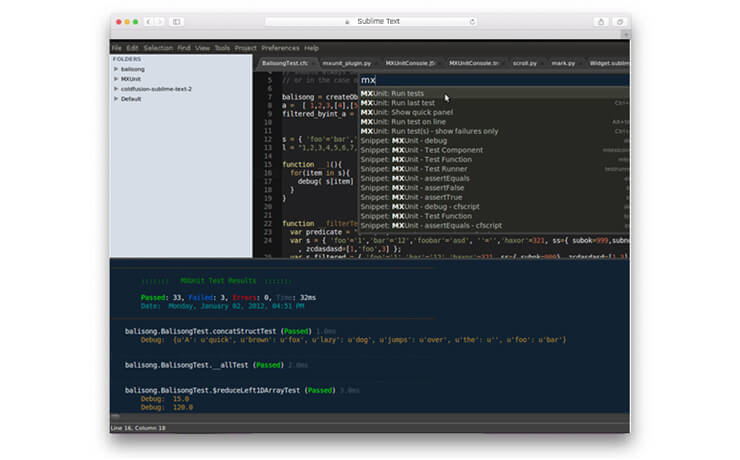Toggle the browser sidebar icon
Screen dimensions: 740x460
coord(177,22)
